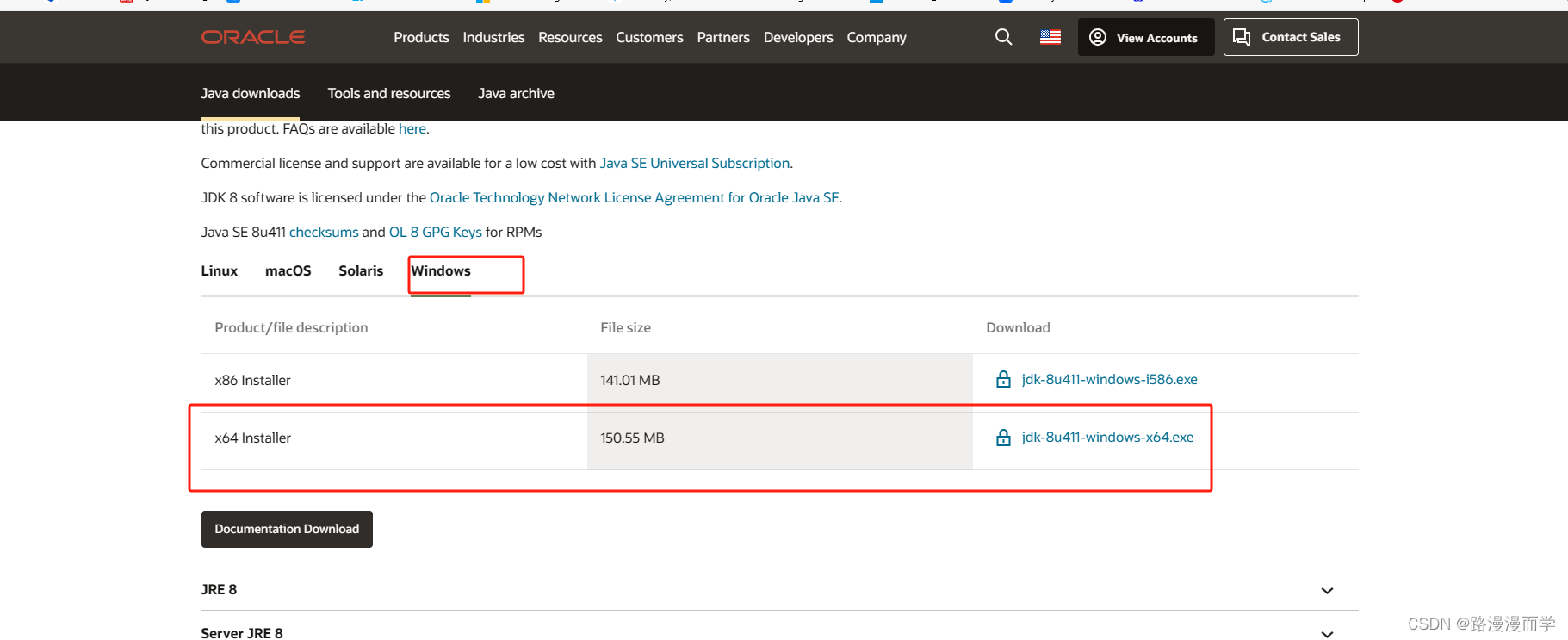This screenshot has height=640, width=1568.
Task: Open the Resources menu
Action: pos(570,37)
